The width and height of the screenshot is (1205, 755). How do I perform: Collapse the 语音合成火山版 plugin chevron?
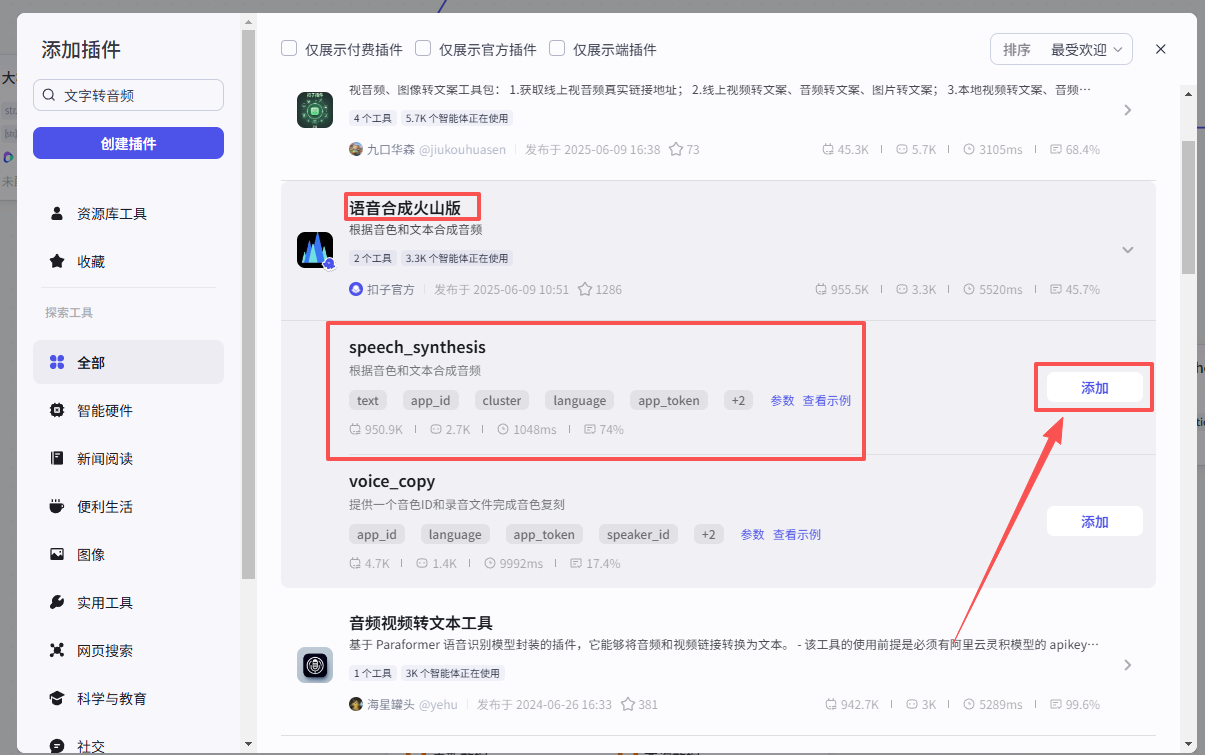tap(1128, 250)
